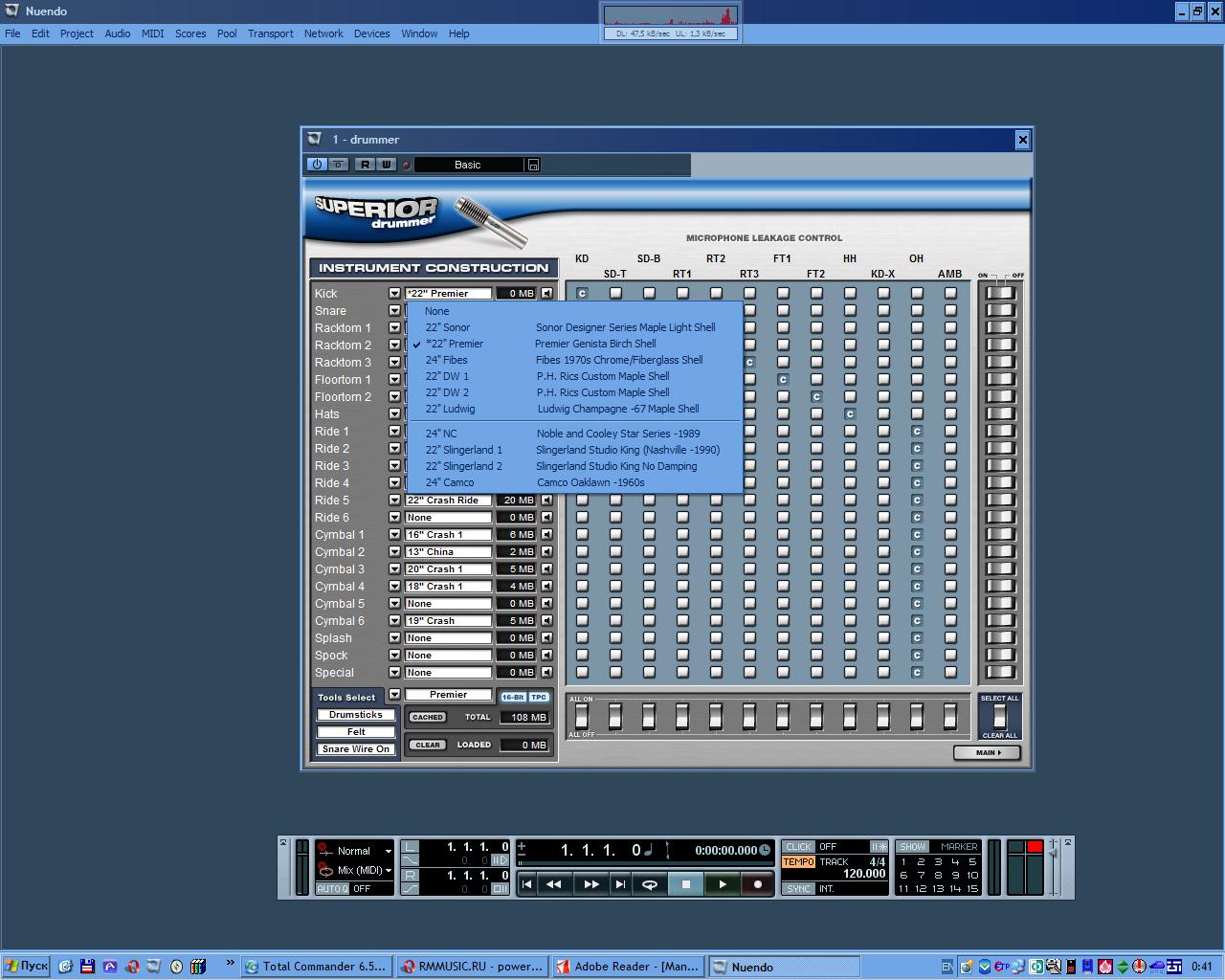The width and height of the screenshot is (1225, 980).
Task: Audition the Kick instrument speaker icon
Action: (547, 294)
